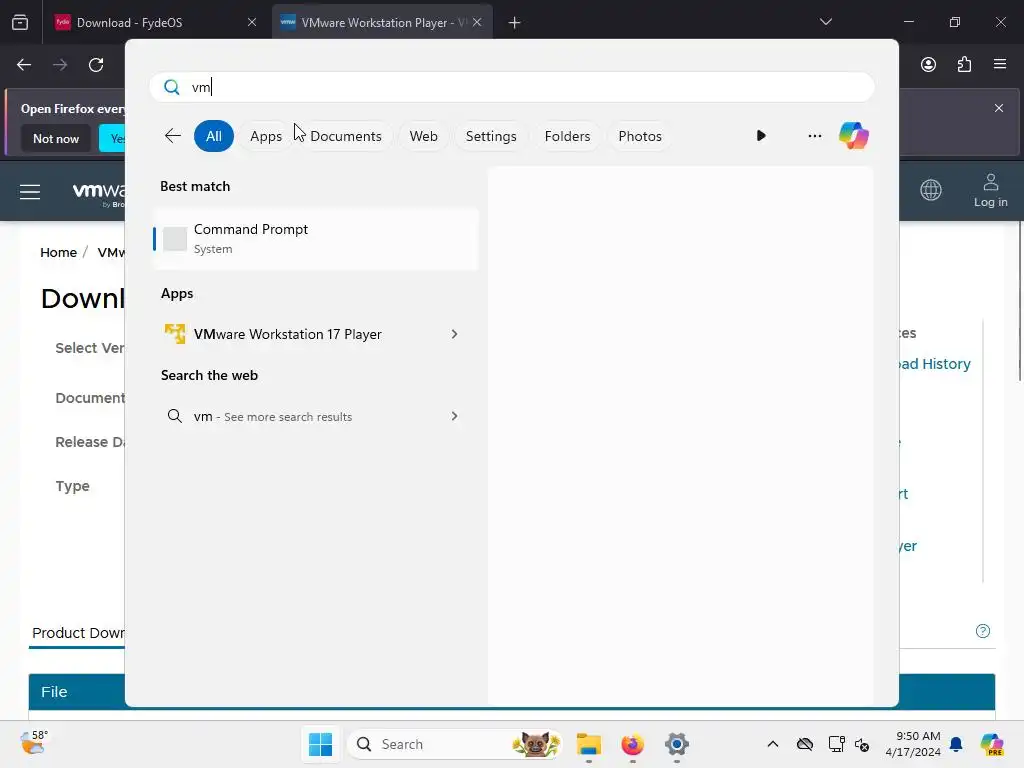Click Log in on VMware page
Image resolution: width=1024 pixels, height=768 pixels.
pos(990,191)
